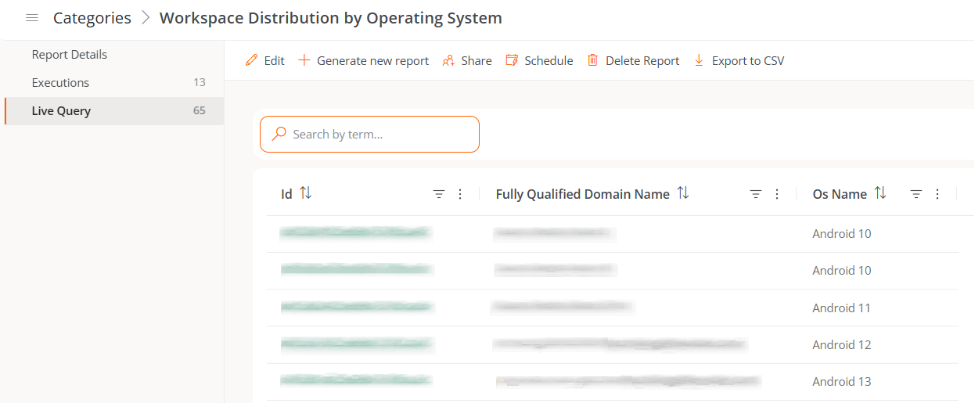Go to Categories breadcrumb

click(92, 18)
